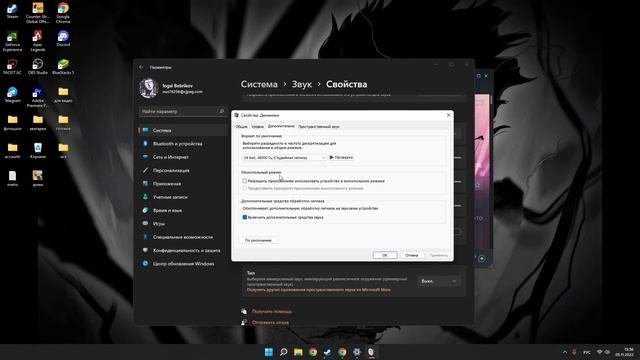The width and height of the screenshot is (640, 360).
Task: Open Bluetooth и устройства in the Settings sidebar
Action: pos(184,144)
